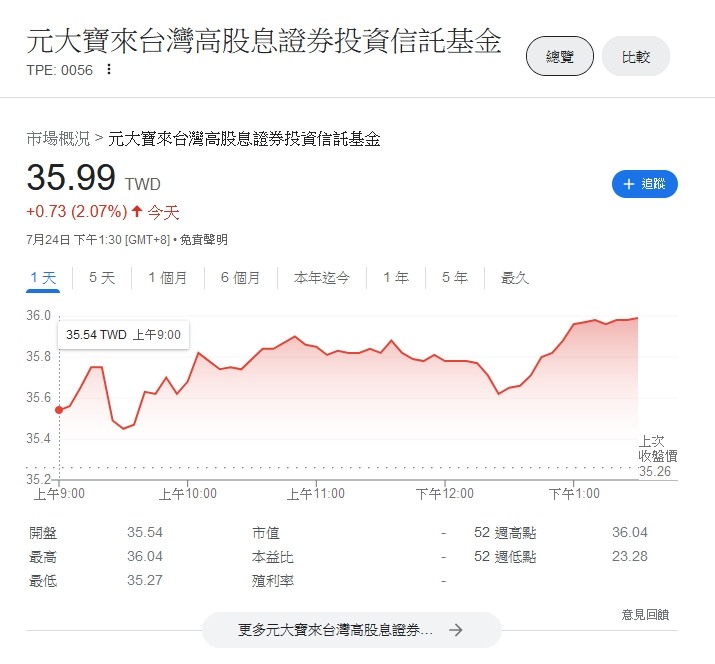Viewport: 715px width, 664px height.
Task: Switch chart range to 1 年
Action: tap(396, 277)
